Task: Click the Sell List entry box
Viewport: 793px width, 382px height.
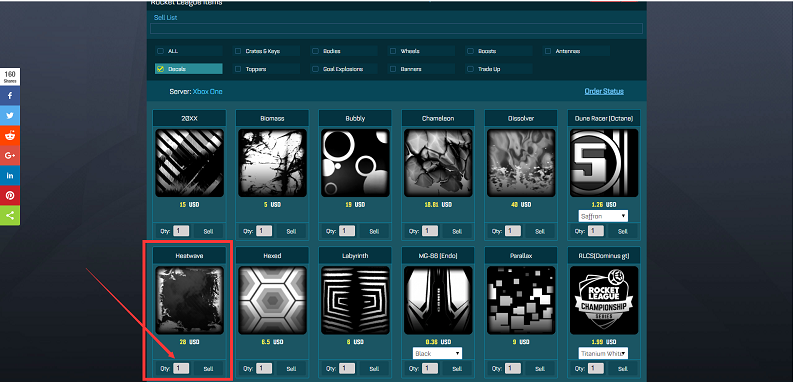Action: pyautogui.click(x=396, y=28)
